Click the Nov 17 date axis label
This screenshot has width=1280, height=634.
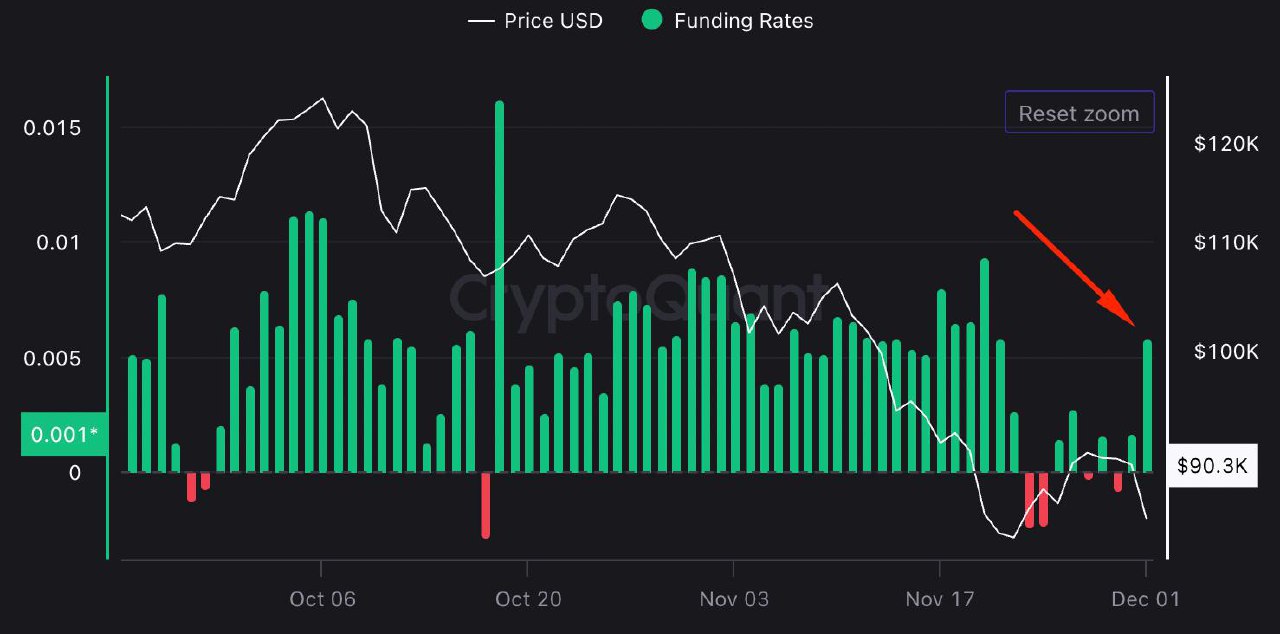tap(940, 599)
